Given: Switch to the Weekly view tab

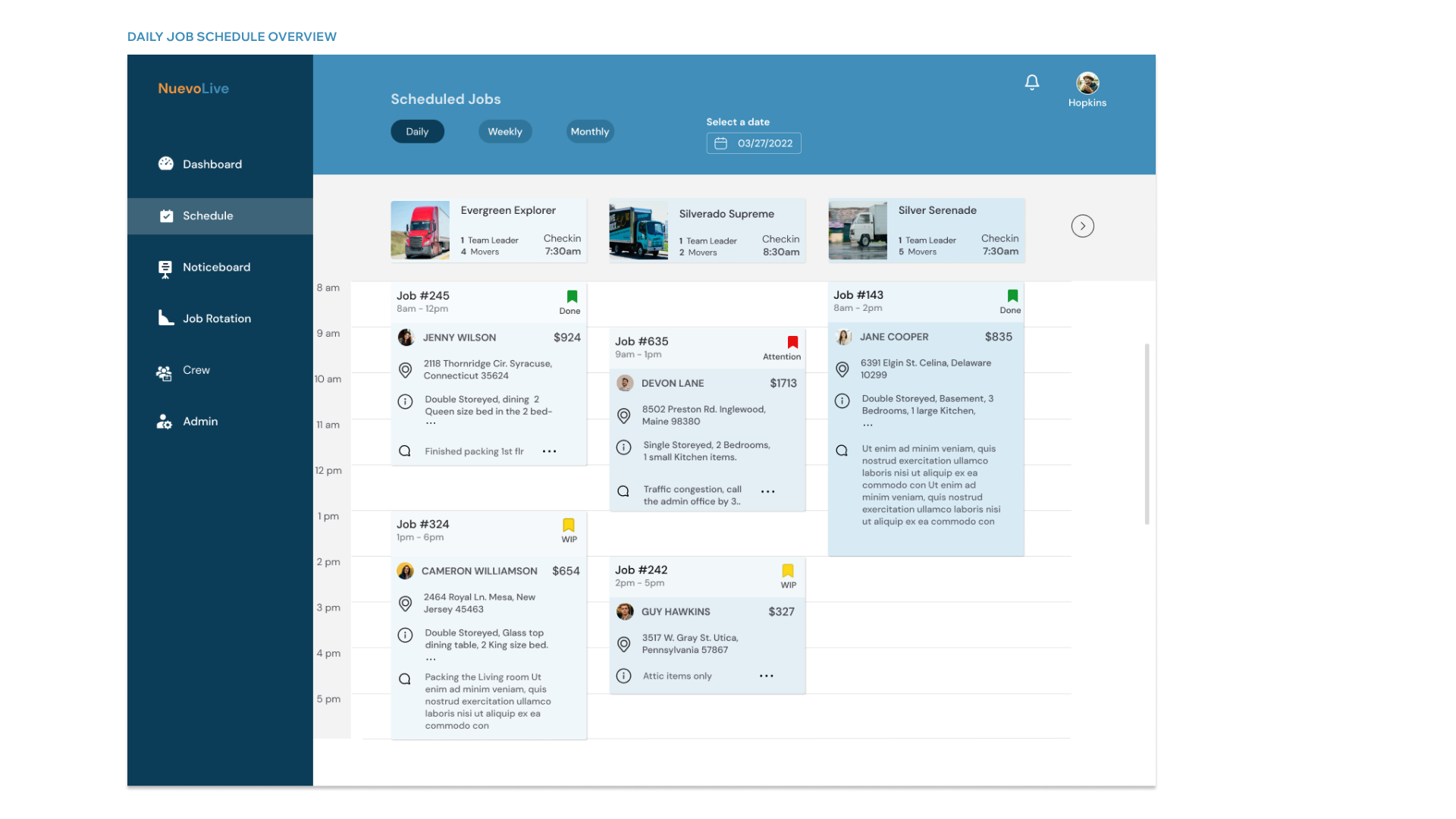Looking at the screenshot, I should click(x=504, y=131).
